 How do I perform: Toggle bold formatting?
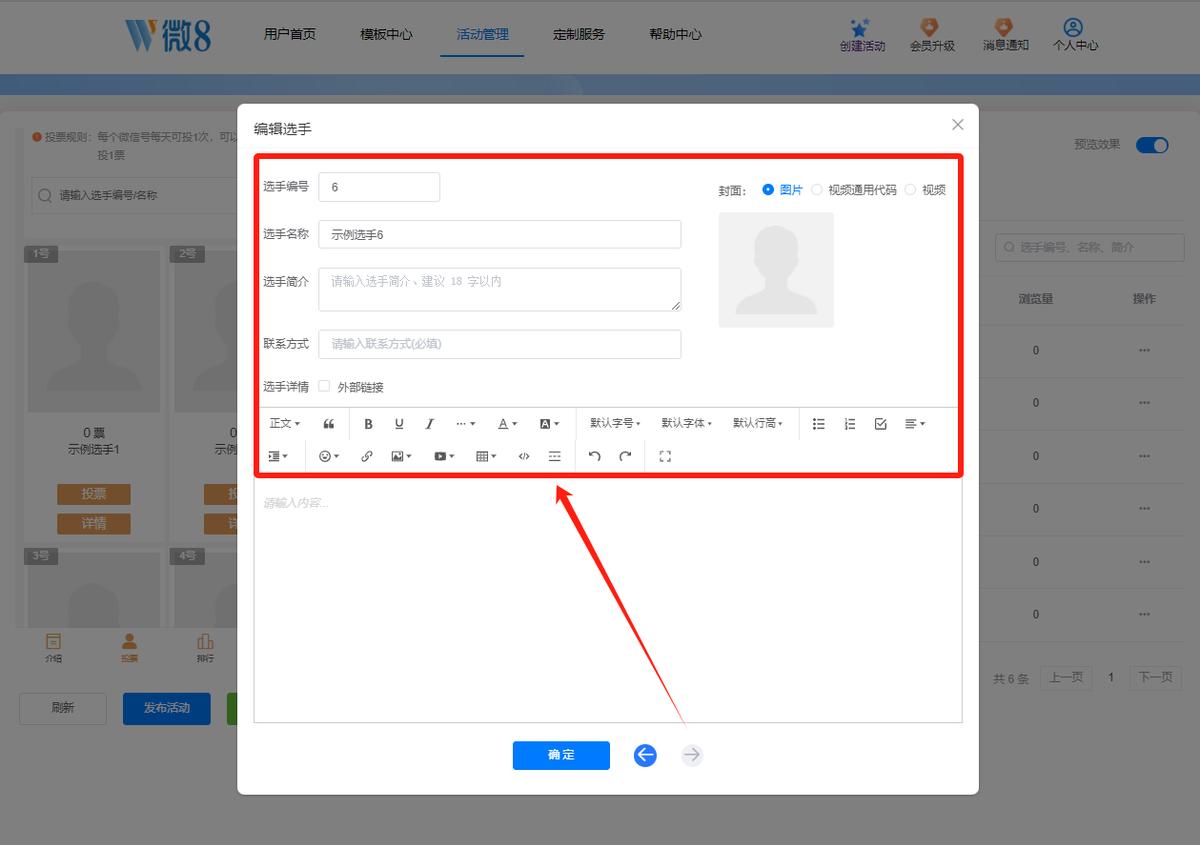click(x=368, y=424)
